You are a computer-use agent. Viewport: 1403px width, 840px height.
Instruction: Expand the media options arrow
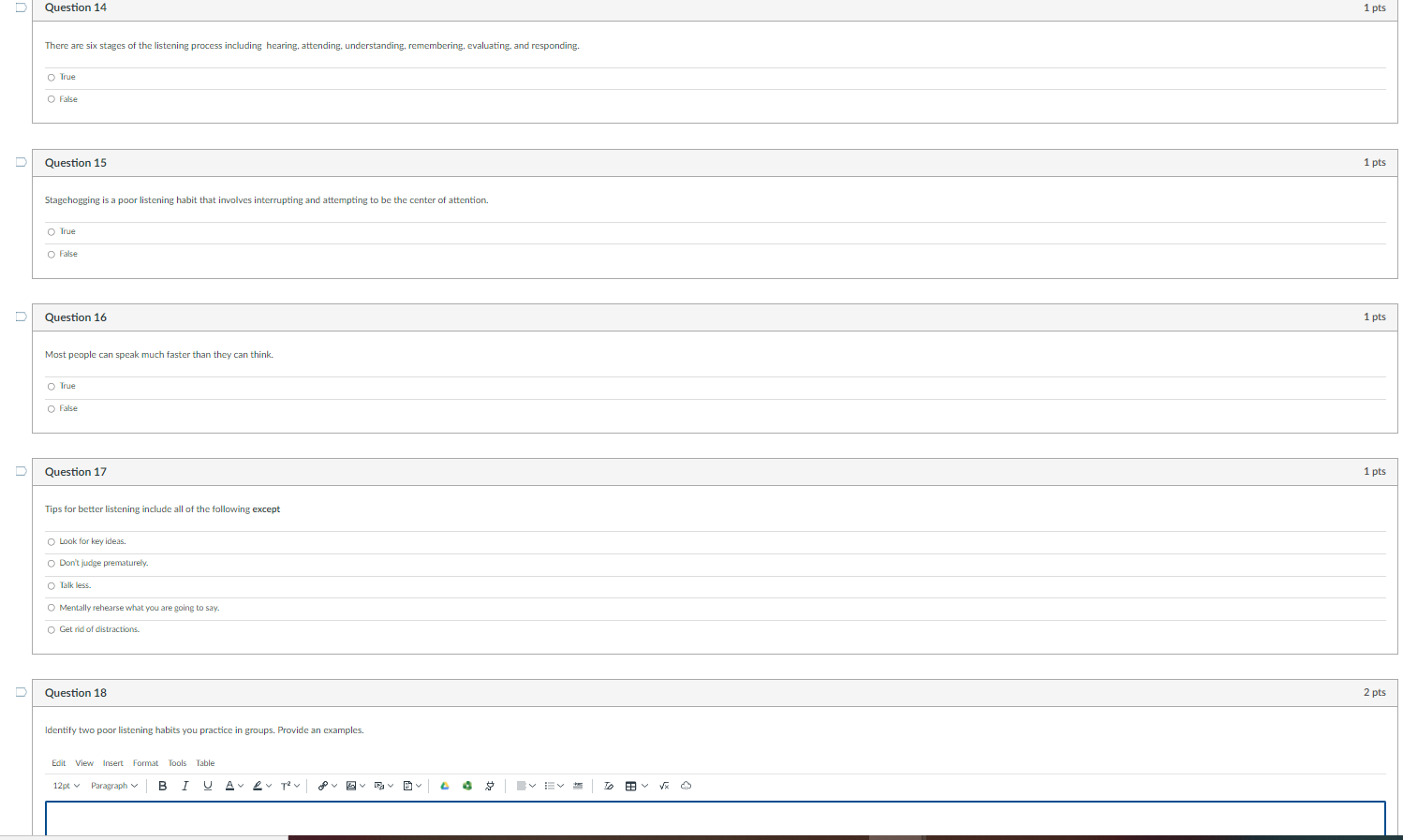tap(390, 786)
